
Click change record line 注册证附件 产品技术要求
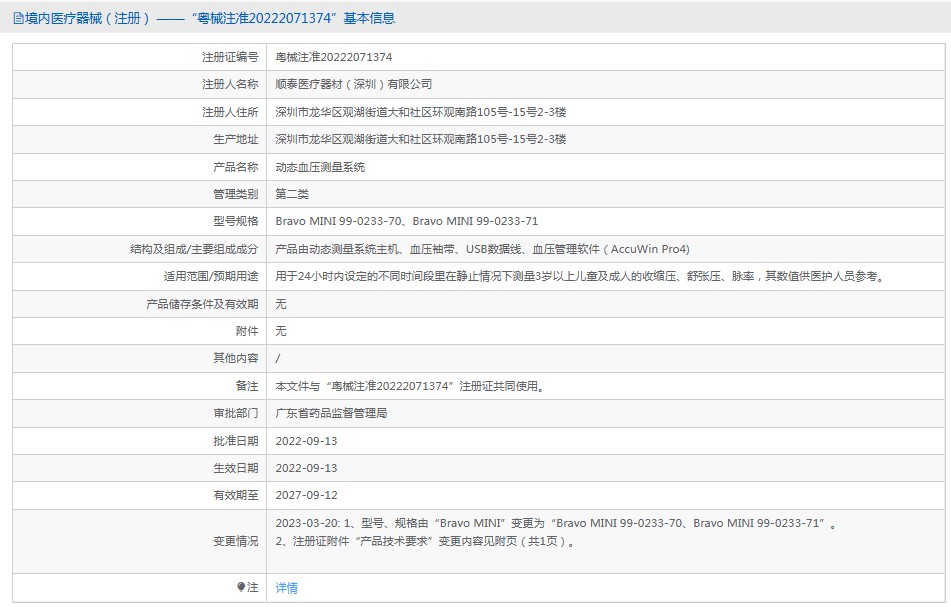pos(425,542)
